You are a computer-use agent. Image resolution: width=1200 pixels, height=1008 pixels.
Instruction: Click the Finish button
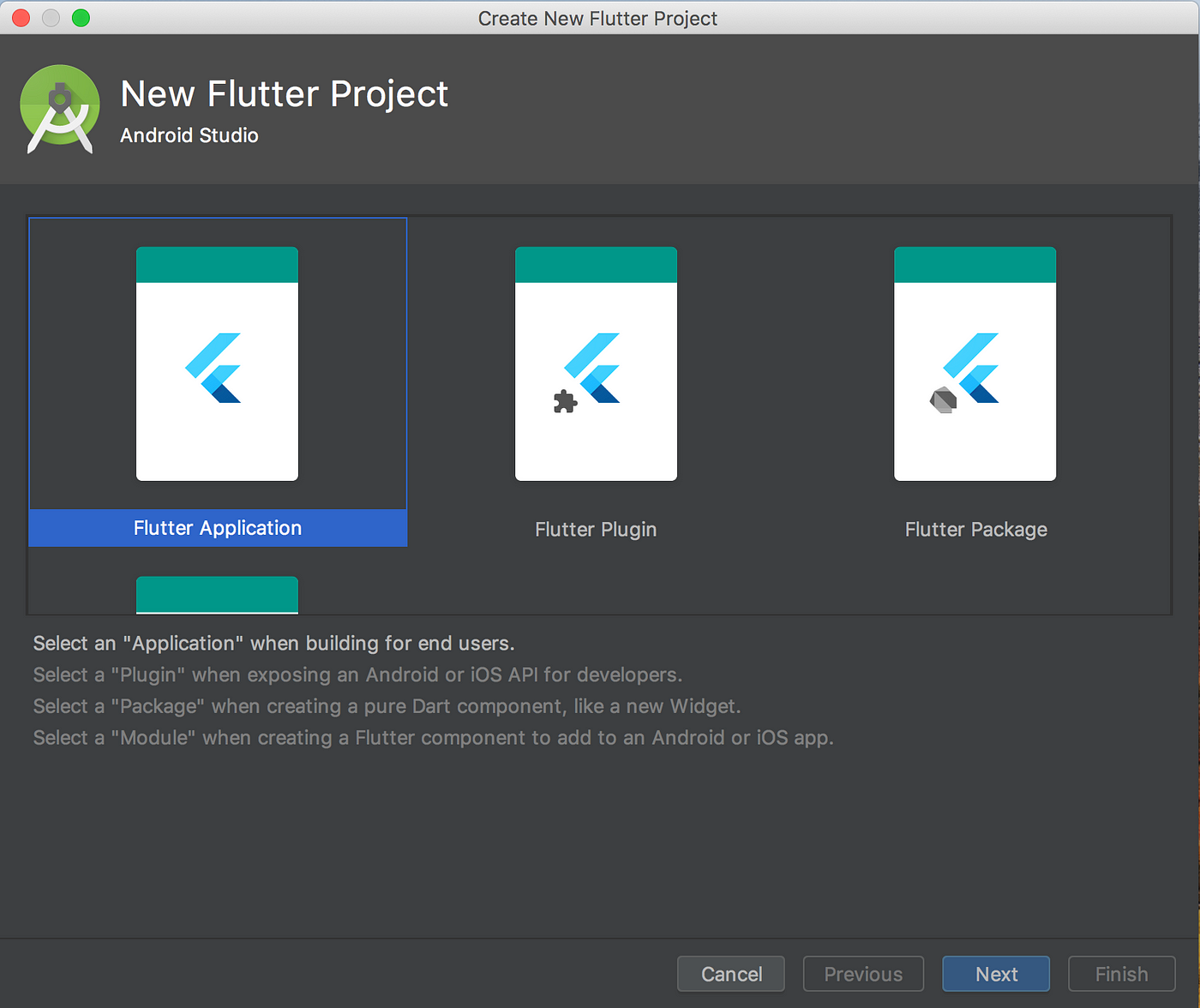[1121, 974]
